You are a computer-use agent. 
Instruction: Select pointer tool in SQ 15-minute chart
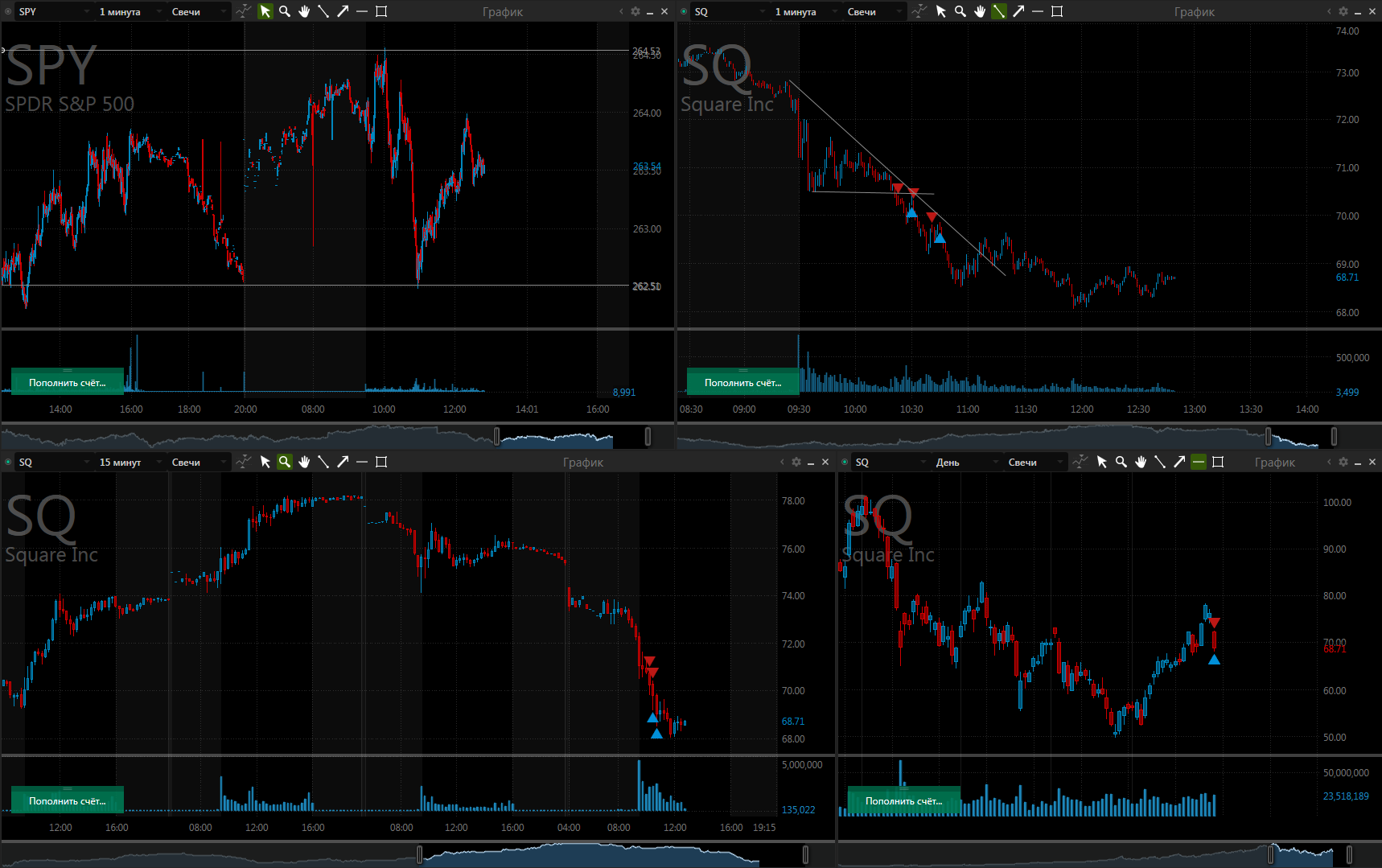[x=265, y=462]
